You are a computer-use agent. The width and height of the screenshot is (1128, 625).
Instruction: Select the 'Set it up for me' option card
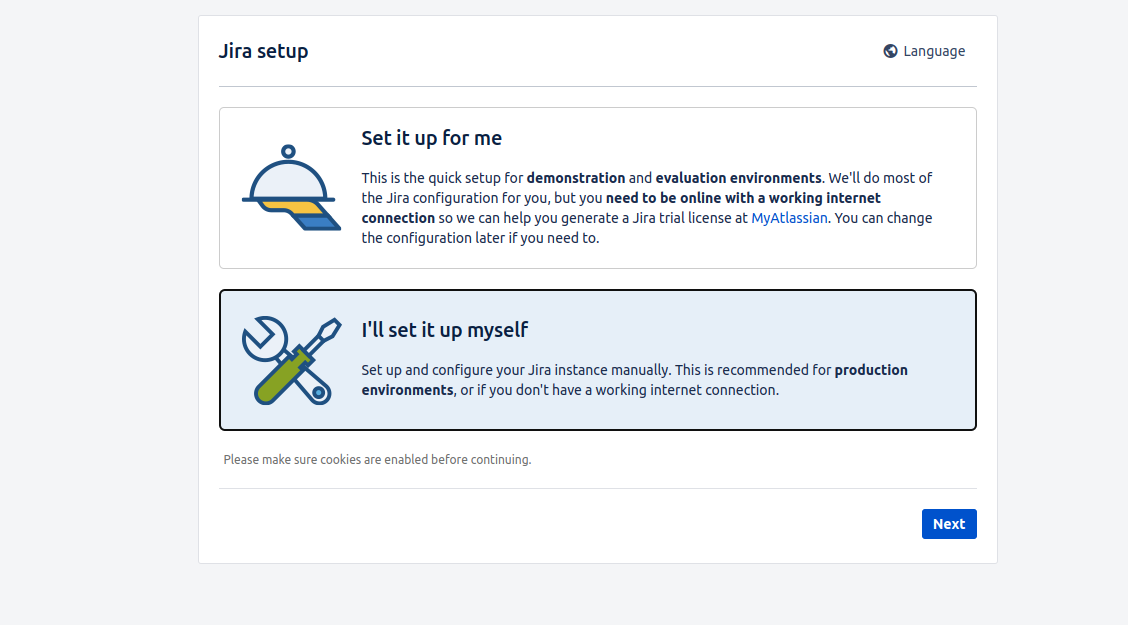pyautogui.click(x=598, y=188)
